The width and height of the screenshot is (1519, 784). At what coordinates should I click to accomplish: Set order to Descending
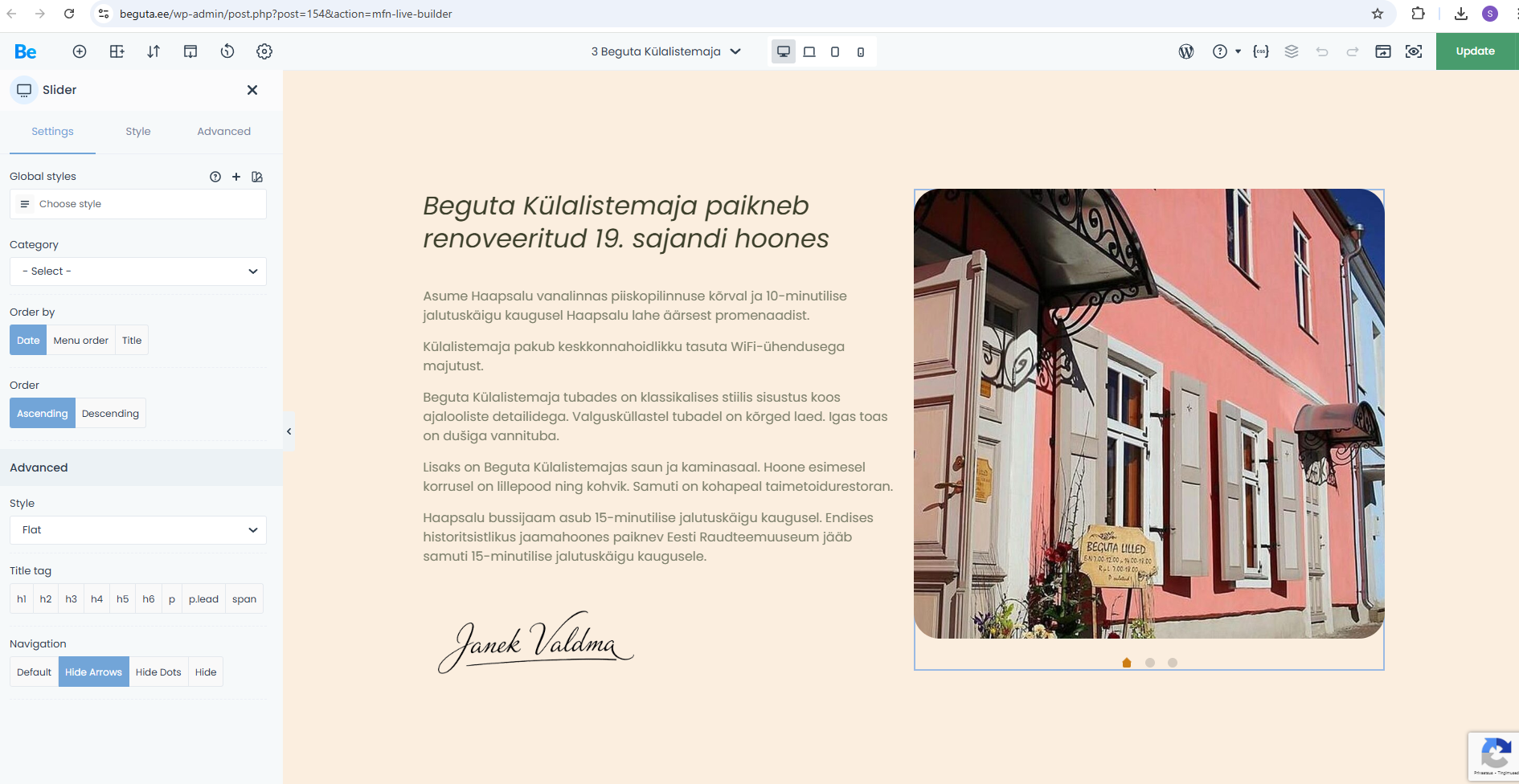[110, 414]
